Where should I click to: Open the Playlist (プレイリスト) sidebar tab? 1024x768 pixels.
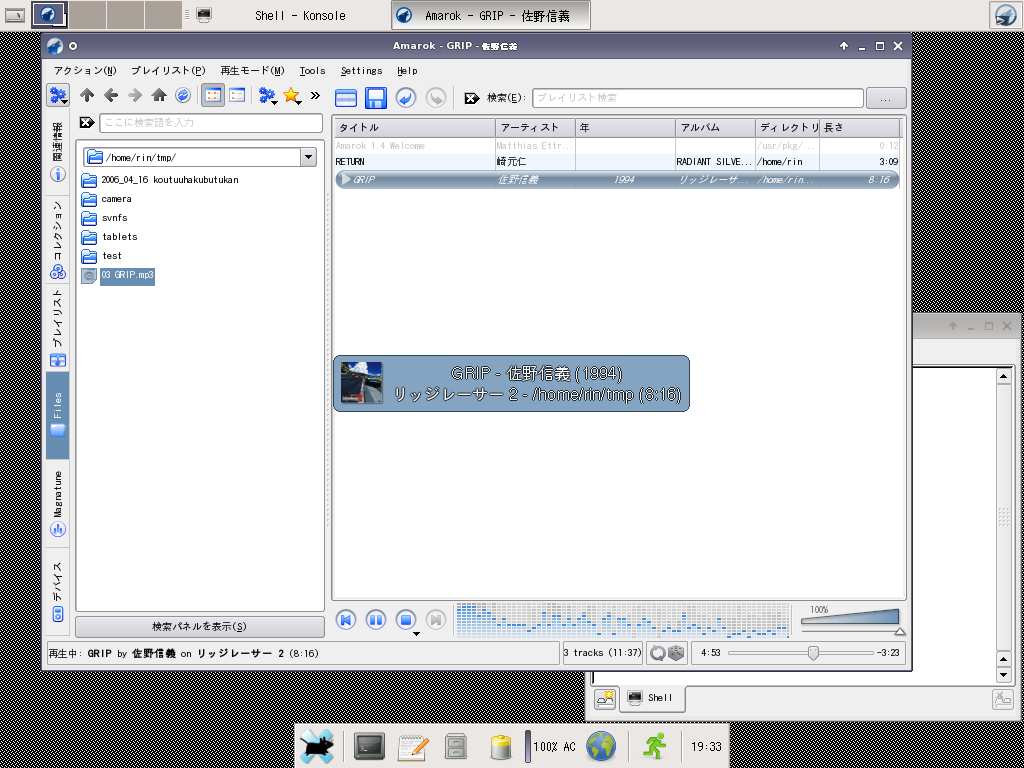[58, 328]
